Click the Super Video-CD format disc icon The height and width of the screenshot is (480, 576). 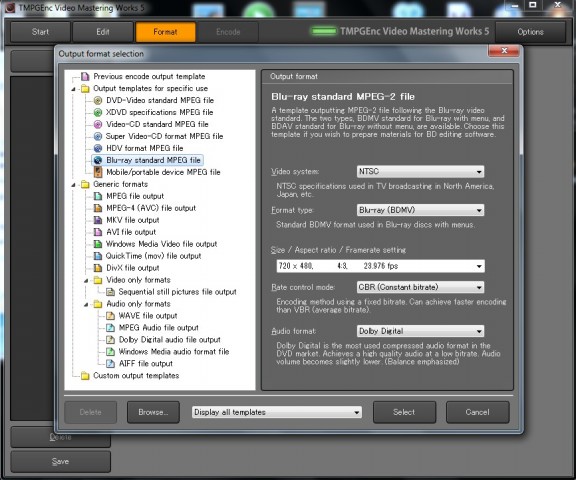pos(98,136)
